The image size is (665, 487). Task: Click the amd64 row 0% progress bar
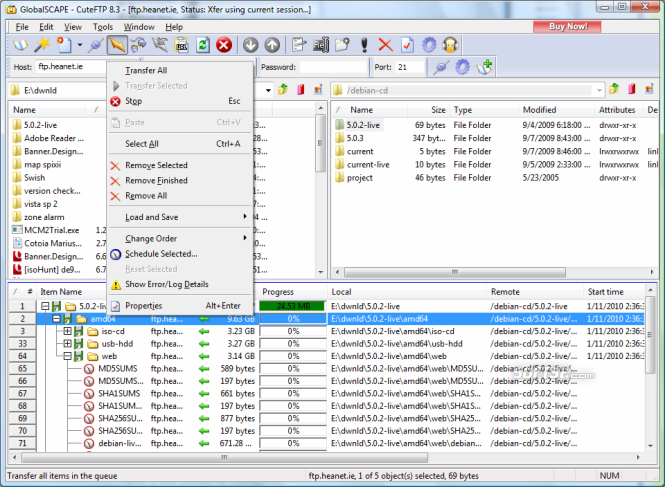click(293, 319)
